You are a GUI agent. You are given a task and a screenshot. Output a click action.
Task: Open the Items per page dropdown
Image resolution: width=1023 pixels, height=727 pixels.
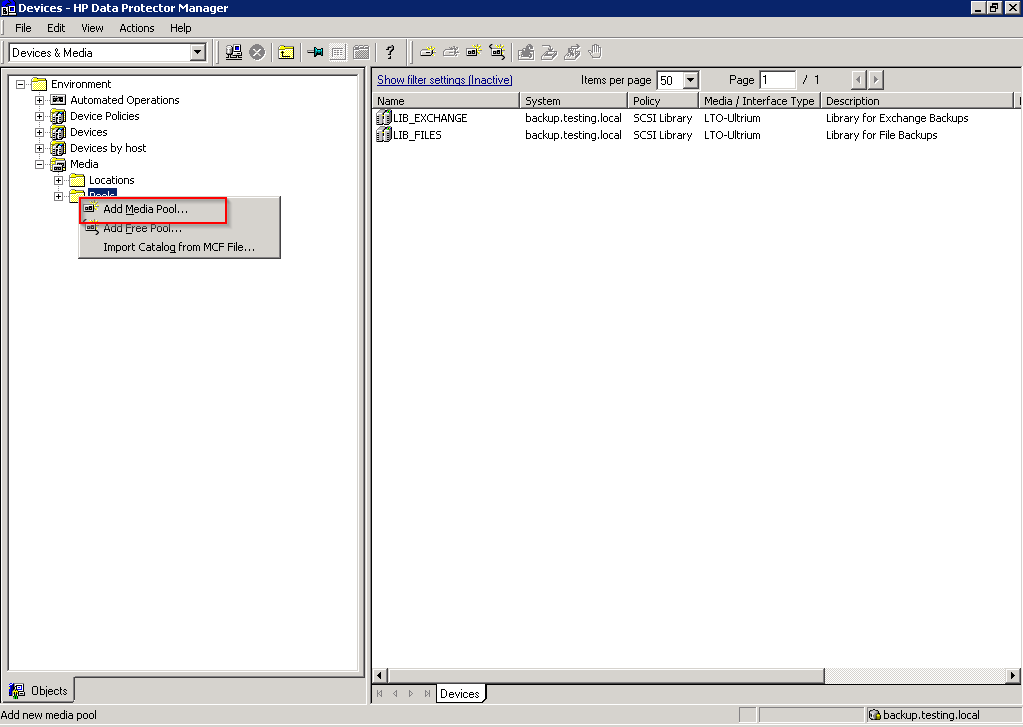pyautogui.click(x=690, y=80)
